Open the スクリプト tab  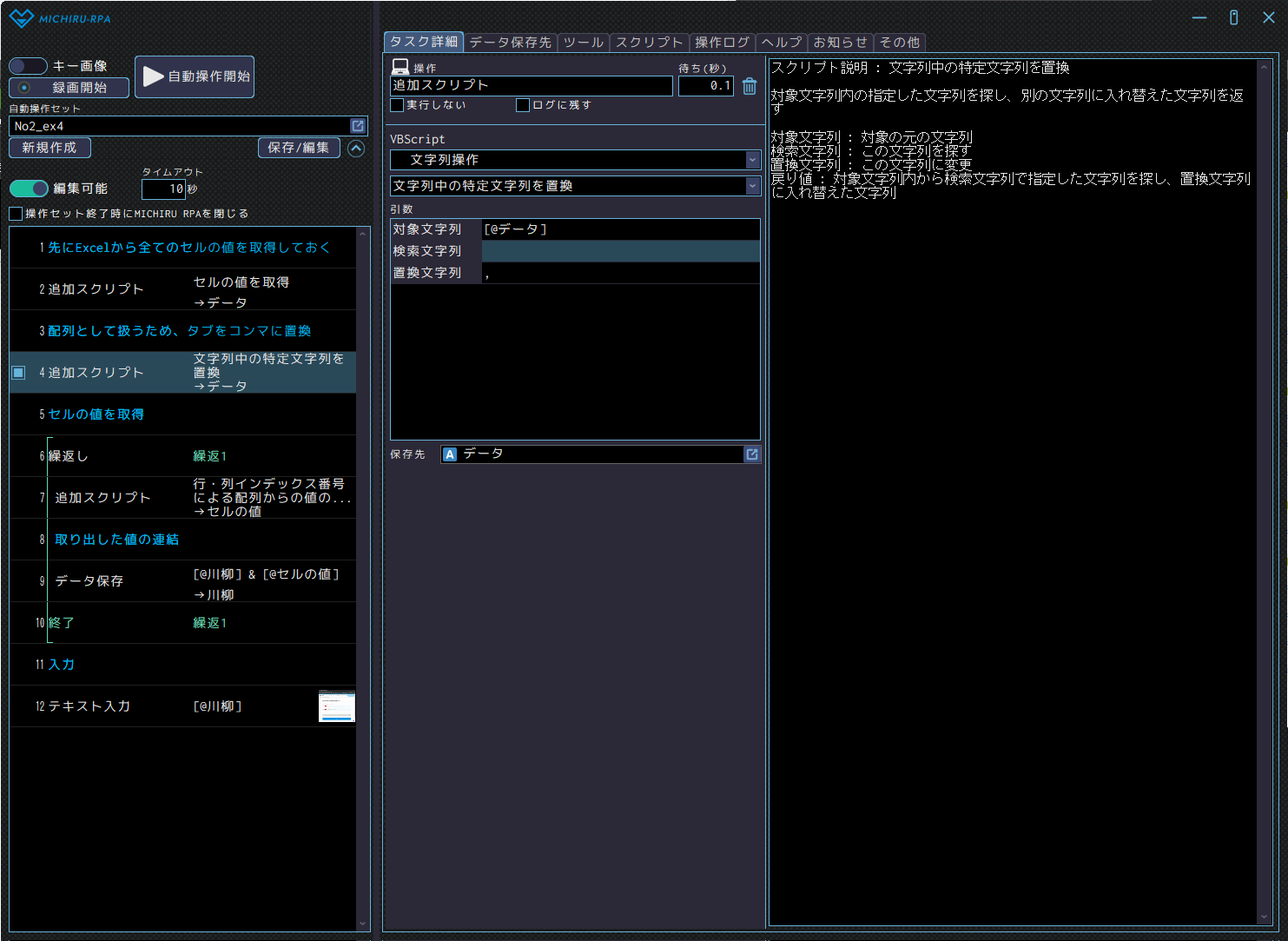[x=649, y=43]
